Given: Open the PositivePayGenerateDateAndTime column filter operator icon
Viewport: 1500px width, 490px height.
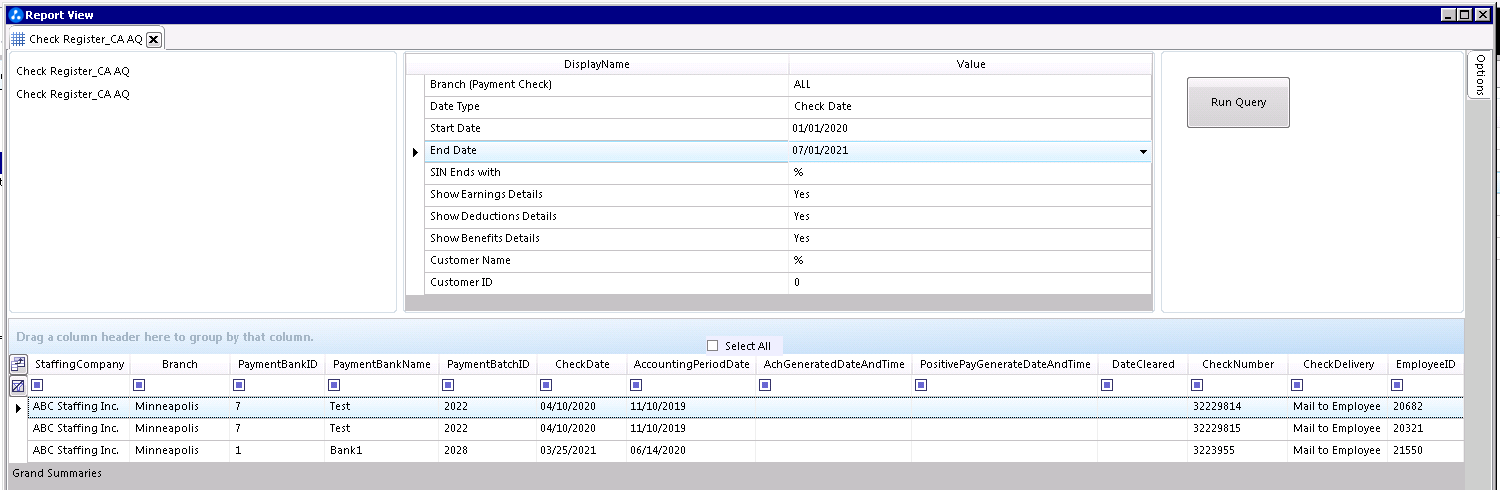Looking at the screenshot, I should pyautogui.click(x=921, y=385).
